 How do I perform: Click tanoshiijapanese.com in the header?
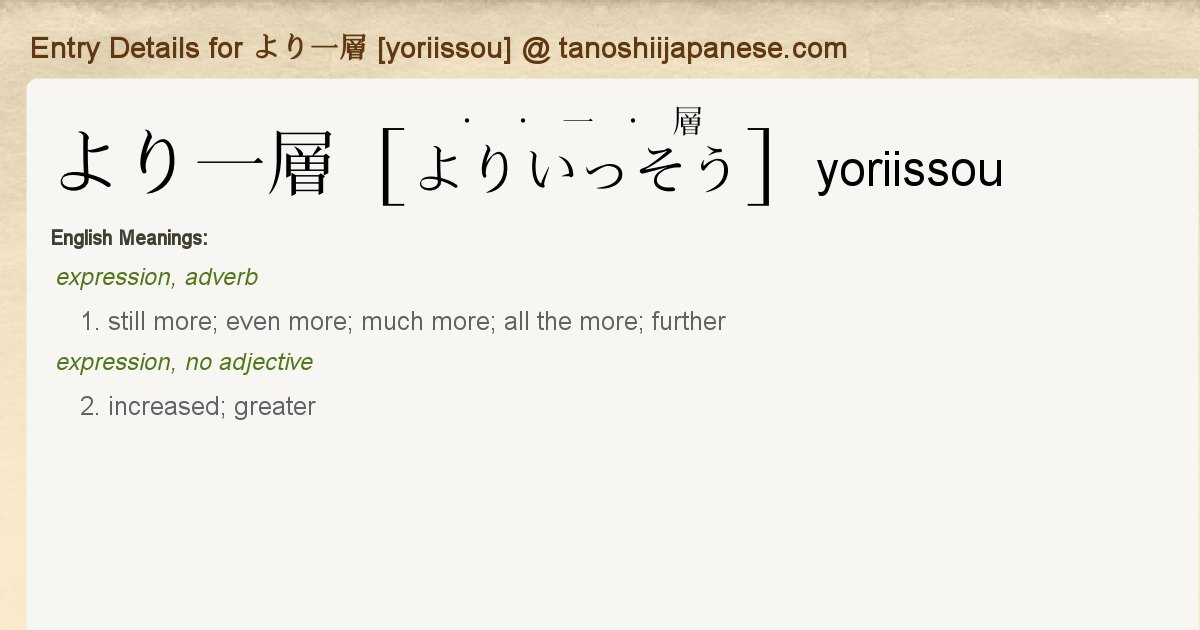[703, 48]
